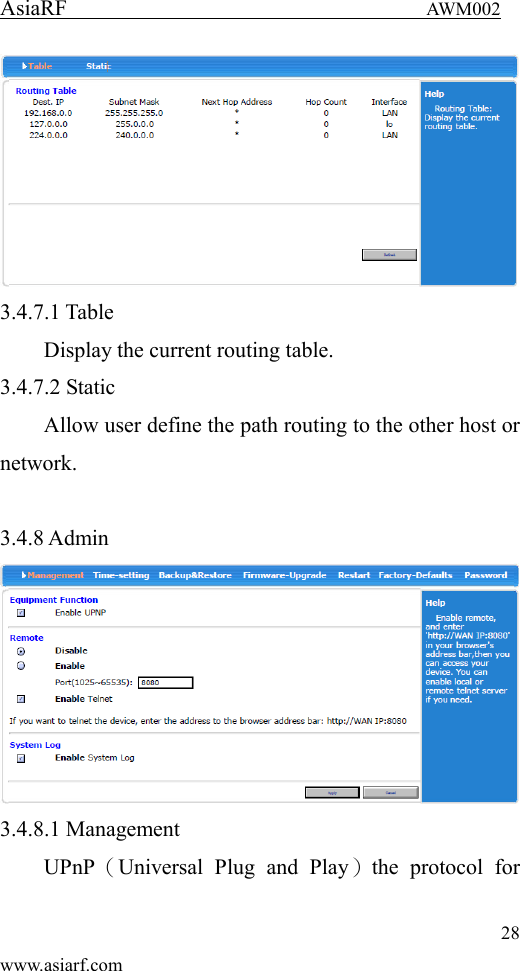This screenshot has width=520, height=971.
Task: Open the Table tab in routing panel
Action: (40, 66)
